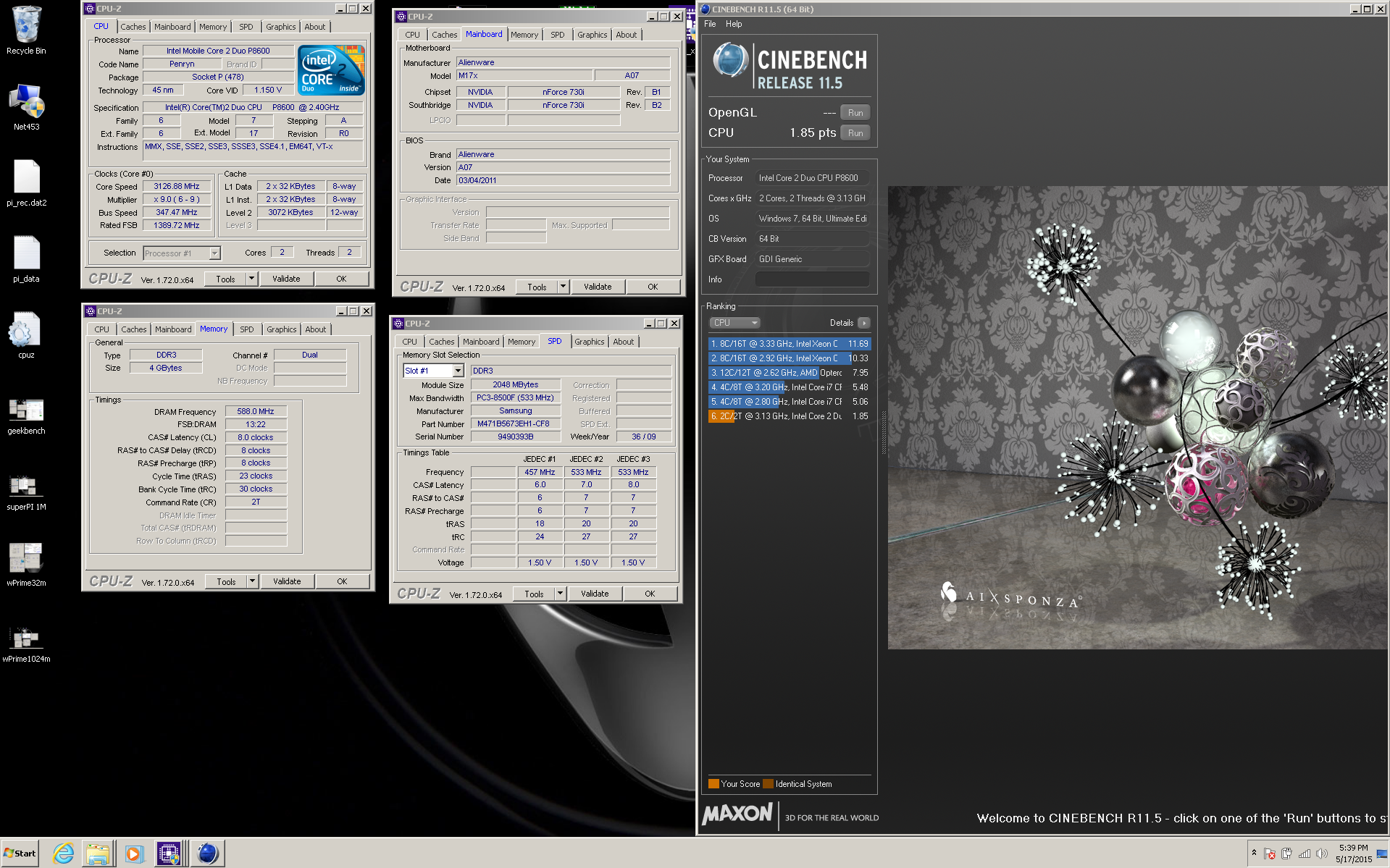Open the pi_rec.dat2 file icon
This screenshot has height=868, width=1390.
point(26,182)
